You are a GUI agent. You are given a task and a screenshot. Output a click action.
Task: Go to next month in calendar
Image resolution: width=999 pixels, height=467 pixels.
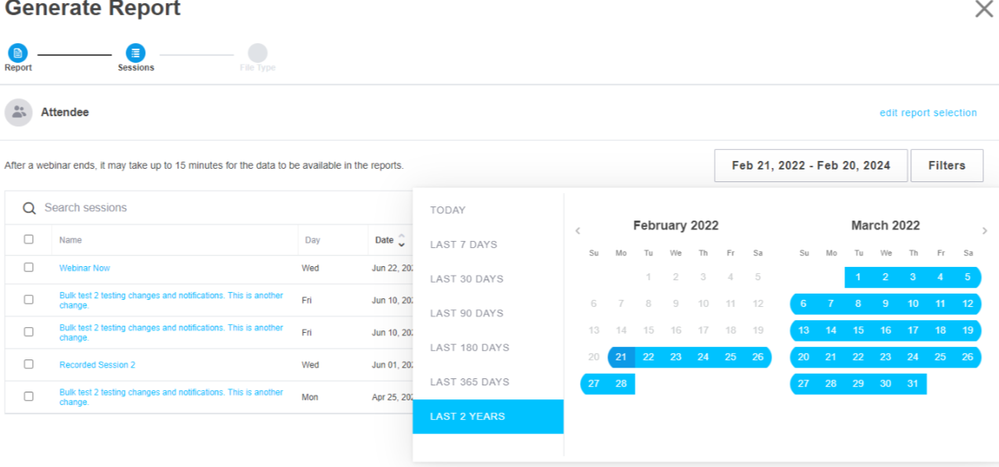click(x=985, y=231)
